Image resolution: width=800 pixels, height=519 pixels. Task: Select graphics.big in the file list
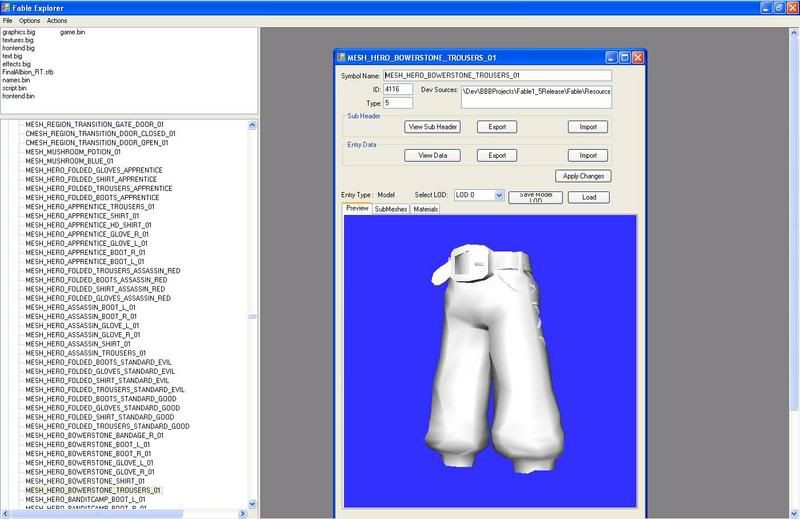pos(19,32)
